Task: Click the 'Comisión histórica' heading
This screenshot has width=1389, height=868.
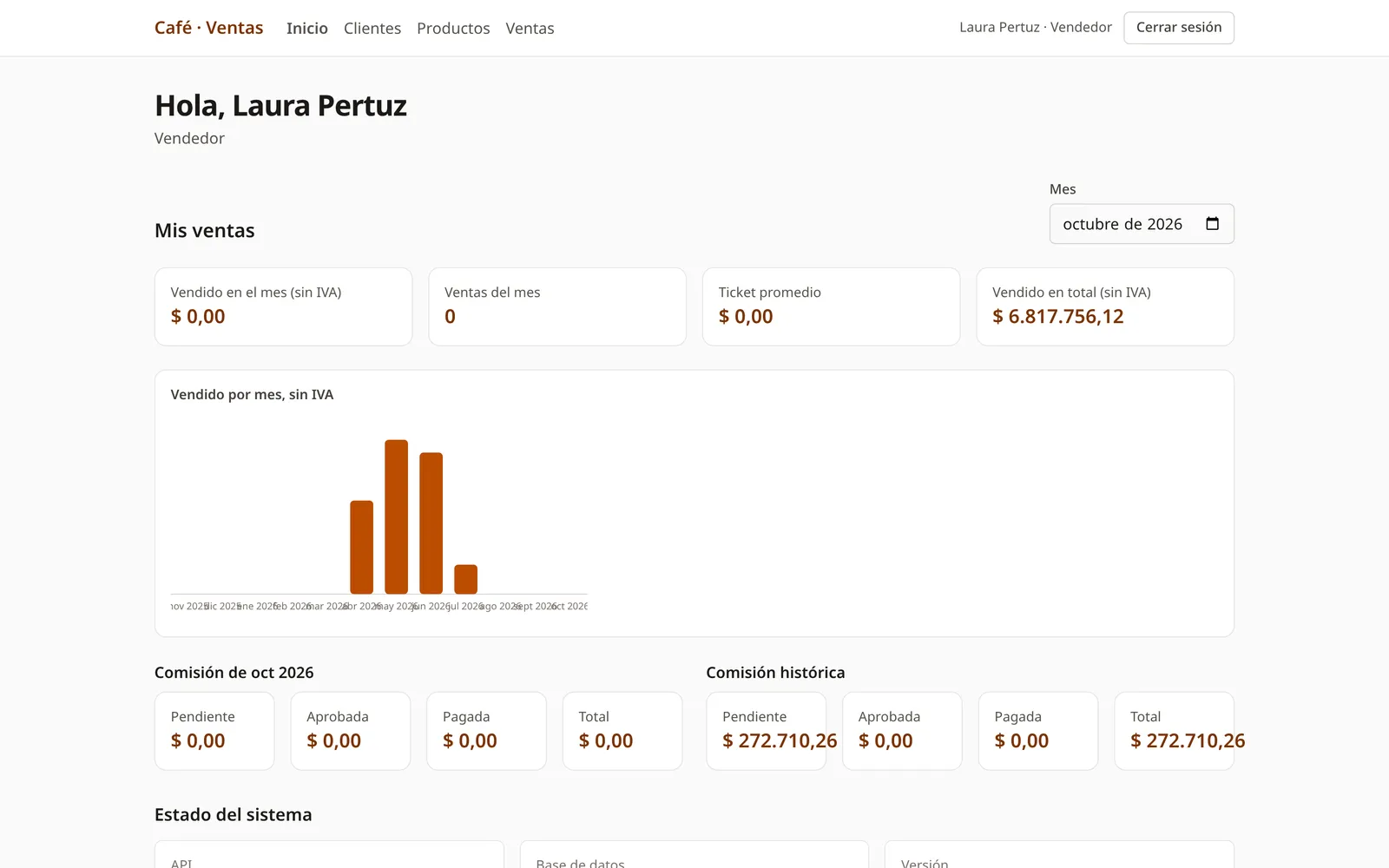Action: pos(775,673)
